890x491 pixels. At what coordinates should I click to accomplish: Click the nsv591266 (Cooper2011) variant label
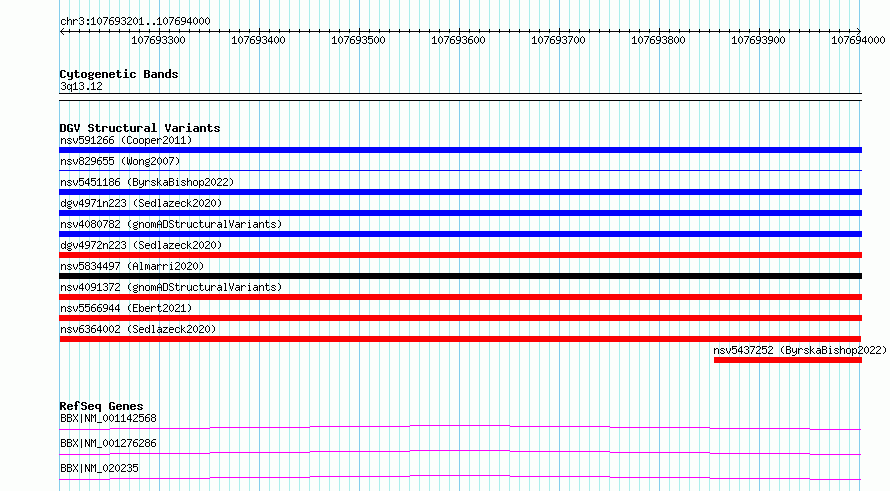tap(126, 140)
